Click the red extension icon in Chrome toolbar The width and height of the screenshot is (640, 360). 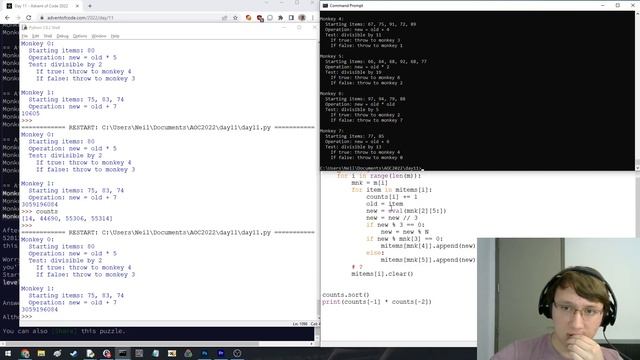pos(260,18)
